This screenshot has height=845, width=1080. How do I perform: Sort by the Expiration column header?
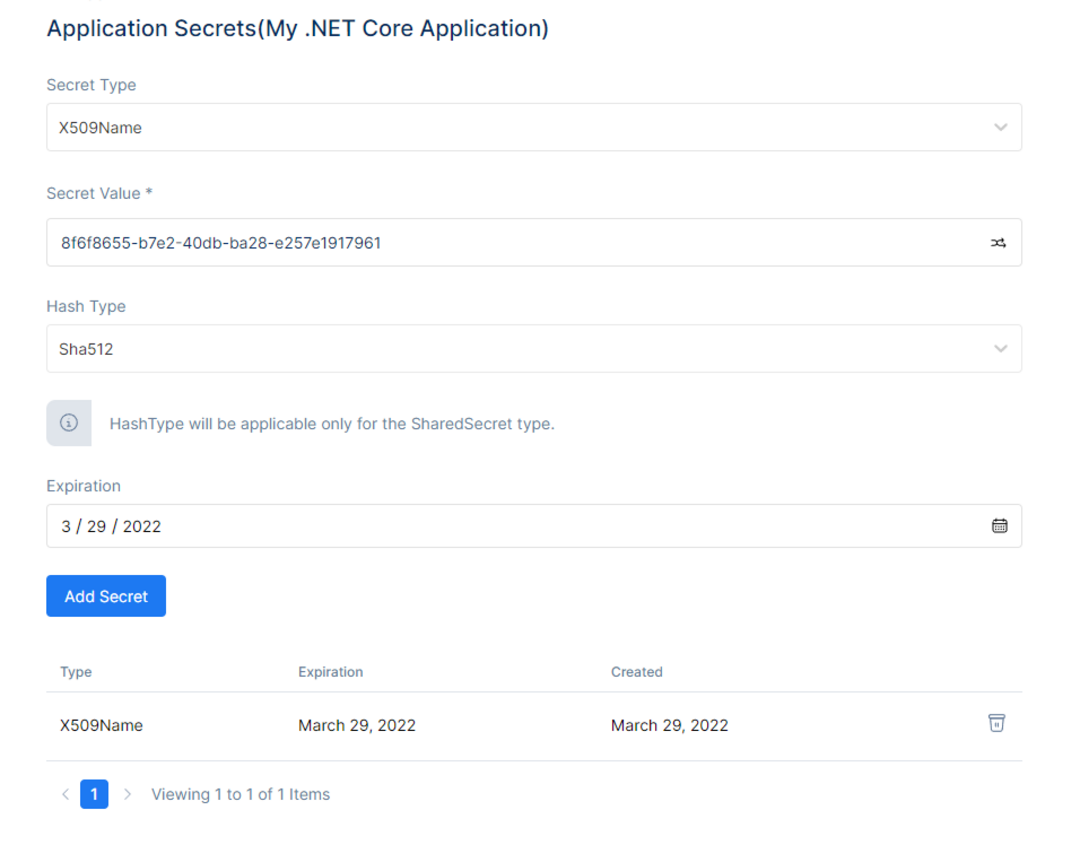(x=331, y=672)
